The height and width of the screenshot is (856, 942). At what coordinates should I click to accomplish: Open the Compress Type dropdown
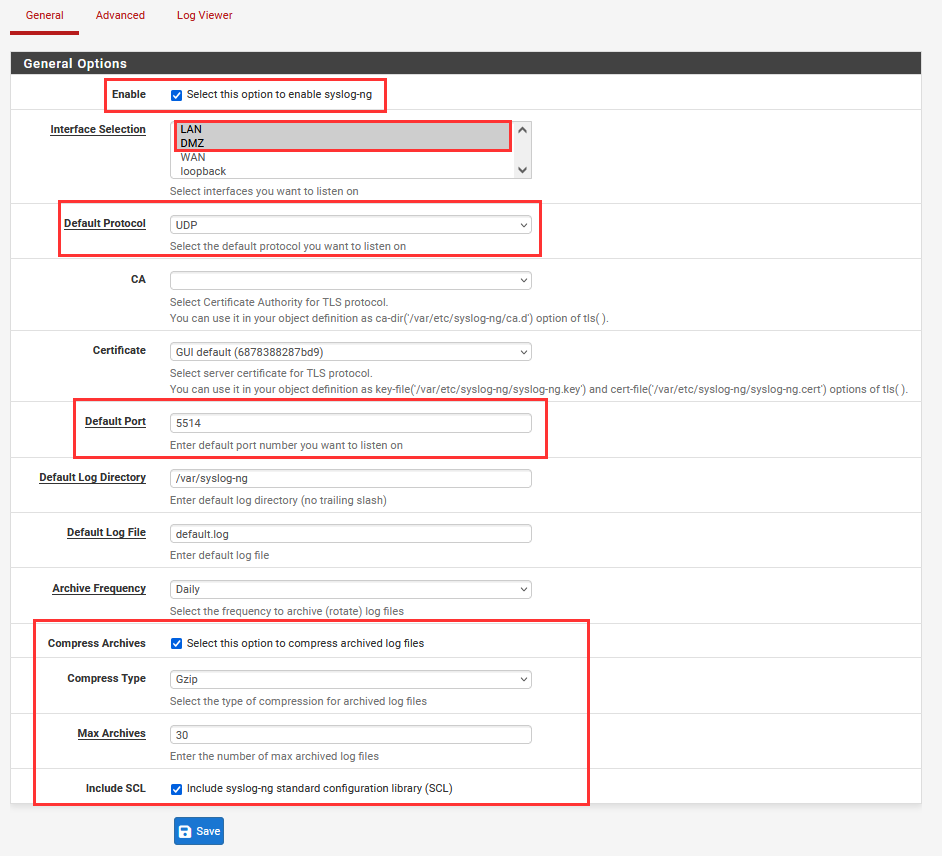350,680
